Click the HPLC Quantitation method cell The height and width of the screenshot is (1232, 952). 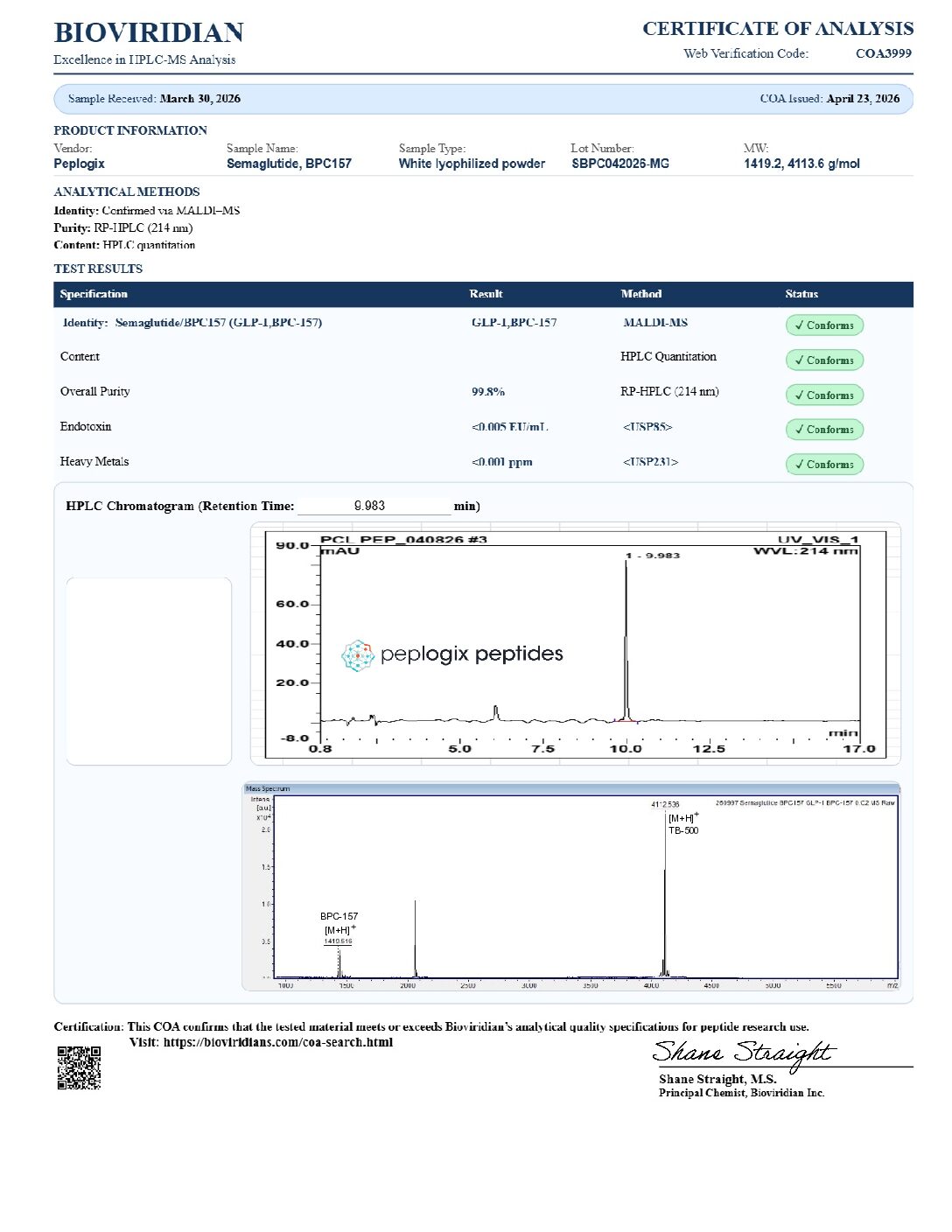coord(668,357)
